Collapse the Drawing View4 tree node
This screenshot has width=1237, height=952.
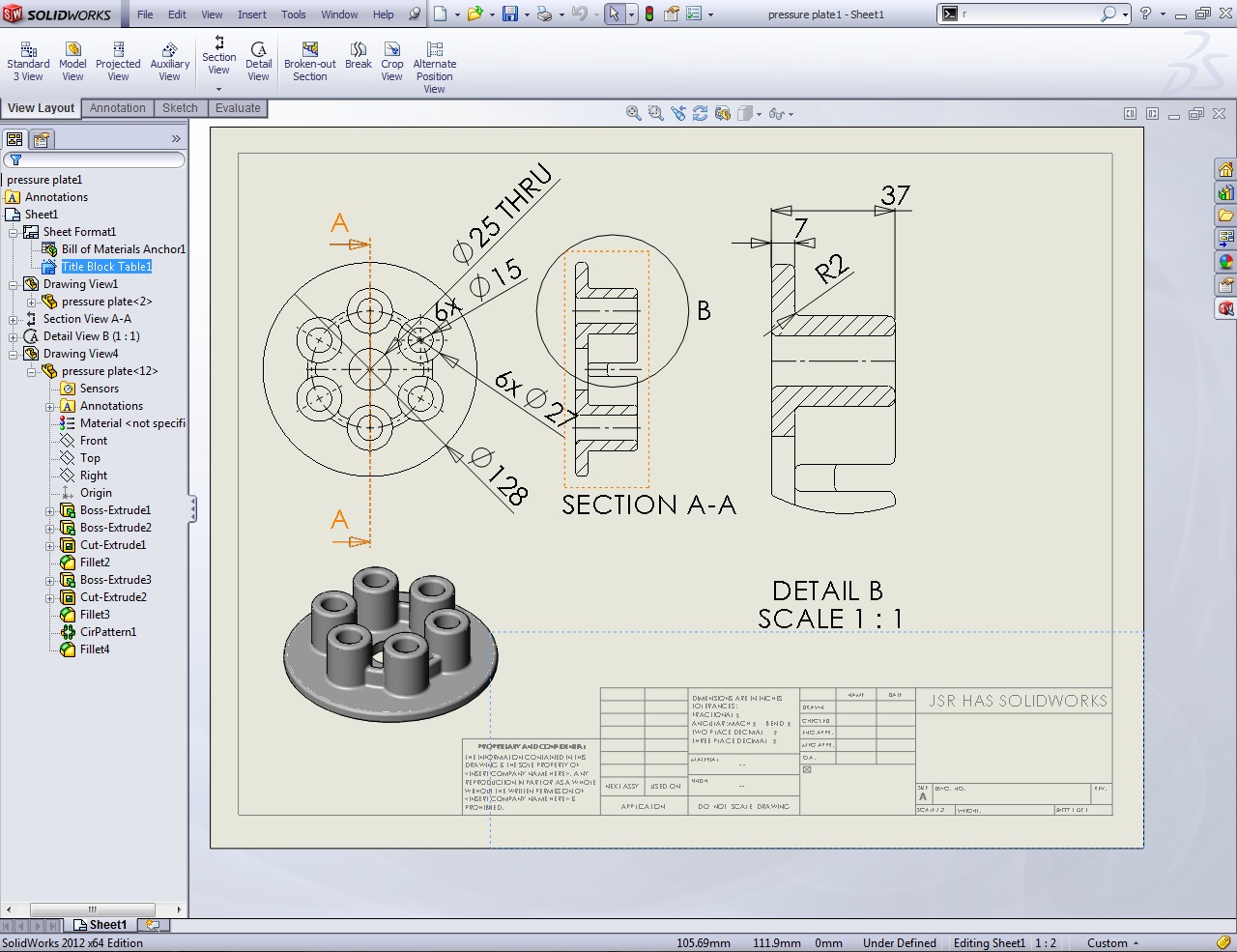click(14, 355)
